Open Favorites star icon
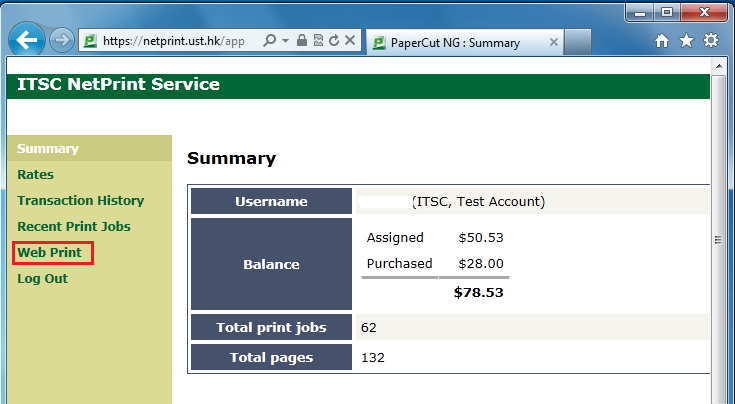The height and width of the screenshot is (404, 735). pos(686,41)
